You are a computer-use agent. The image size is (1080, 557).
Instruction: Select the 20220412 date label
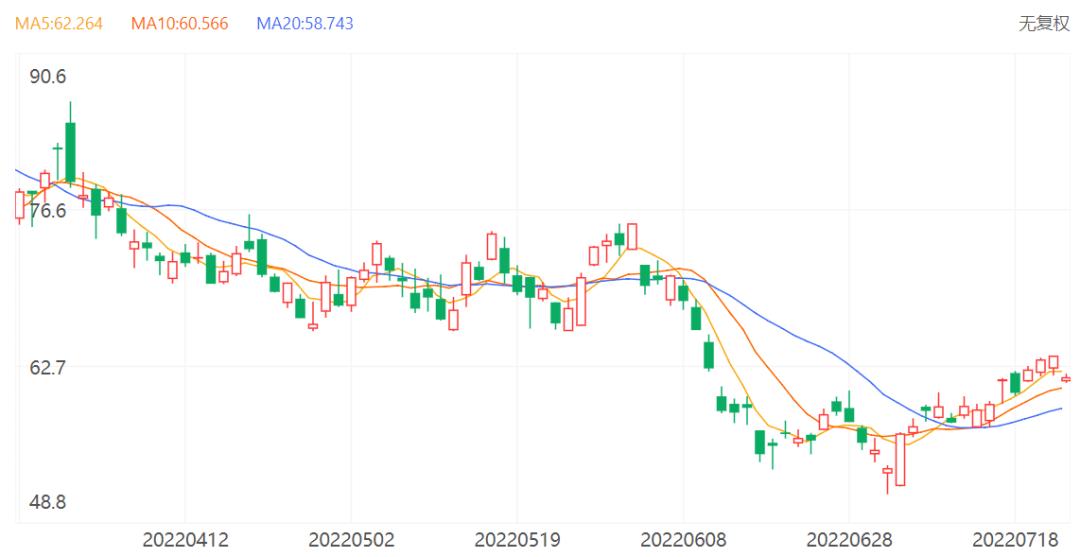coord(185,540)
